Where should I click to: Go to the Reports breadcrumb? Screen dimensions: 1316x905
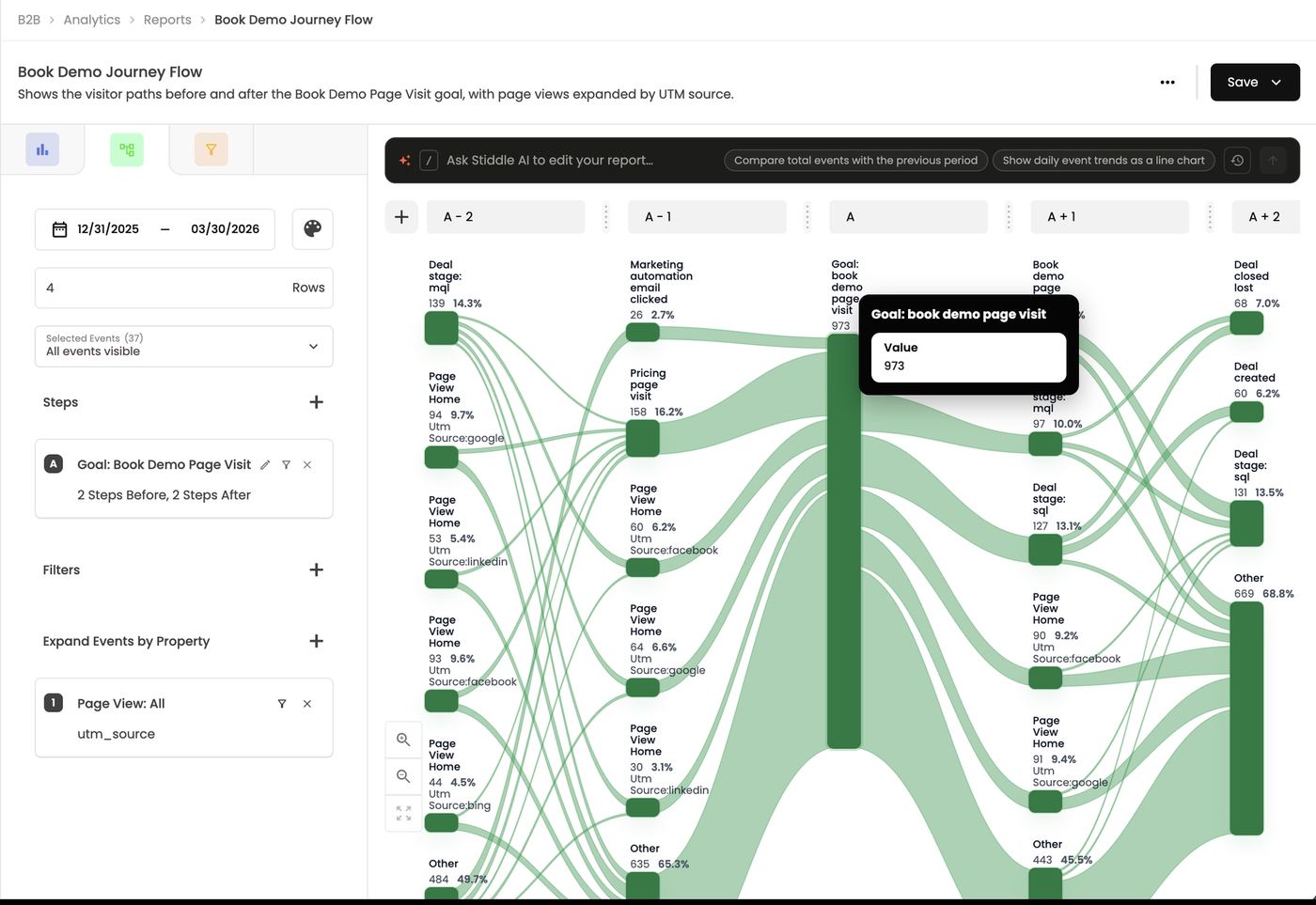[167, 20]
